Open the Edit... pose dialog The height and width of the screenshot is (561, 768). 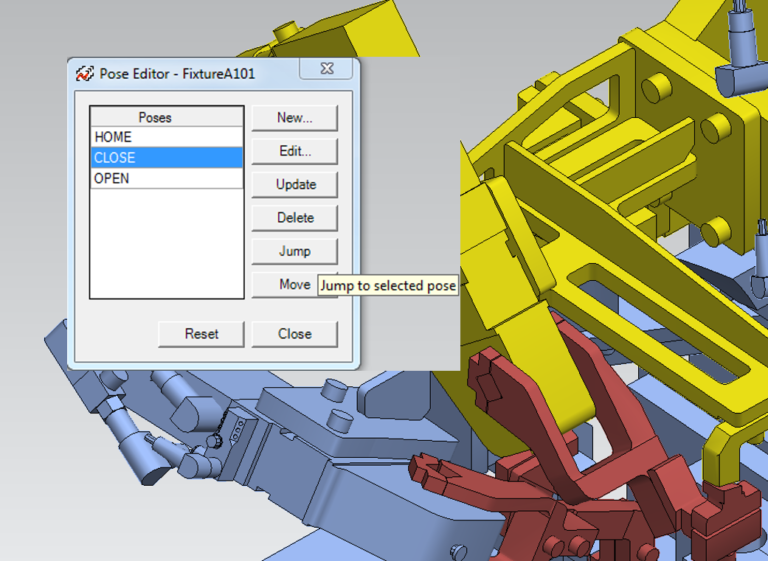[294, 151]
